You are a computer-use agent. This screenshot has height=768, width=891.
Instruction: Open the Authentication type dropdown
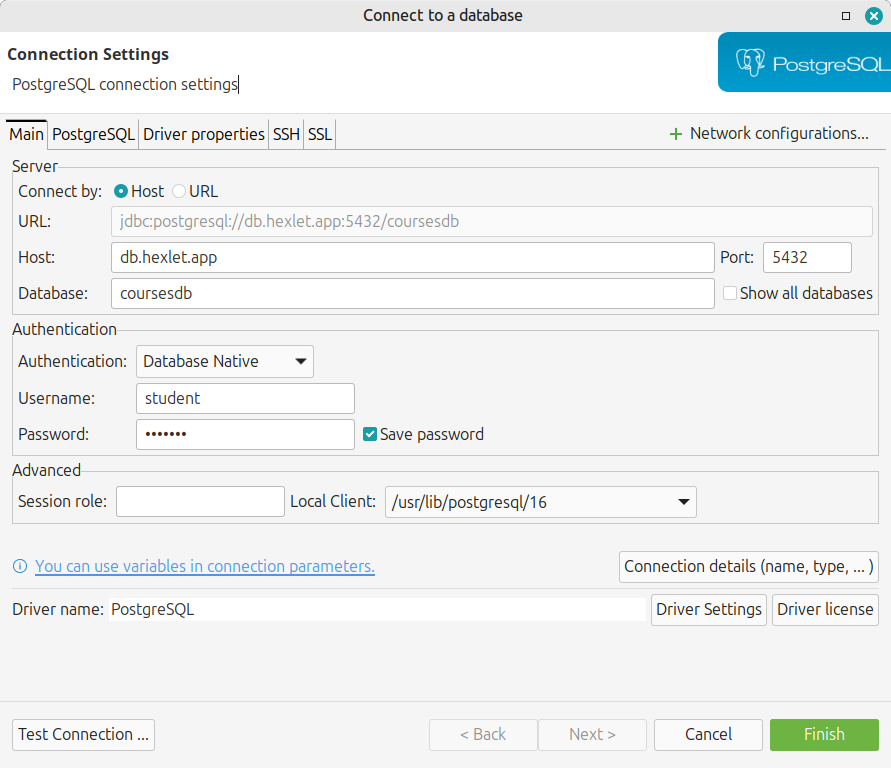point(224,361)
